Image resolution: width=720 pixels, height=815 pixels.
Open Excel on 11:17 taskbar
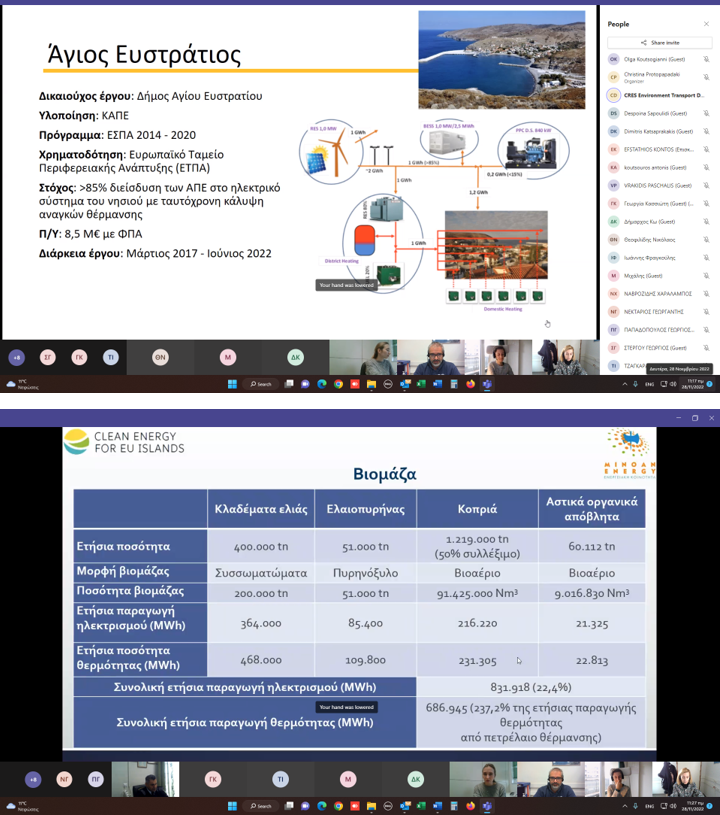tap(421, 384)
